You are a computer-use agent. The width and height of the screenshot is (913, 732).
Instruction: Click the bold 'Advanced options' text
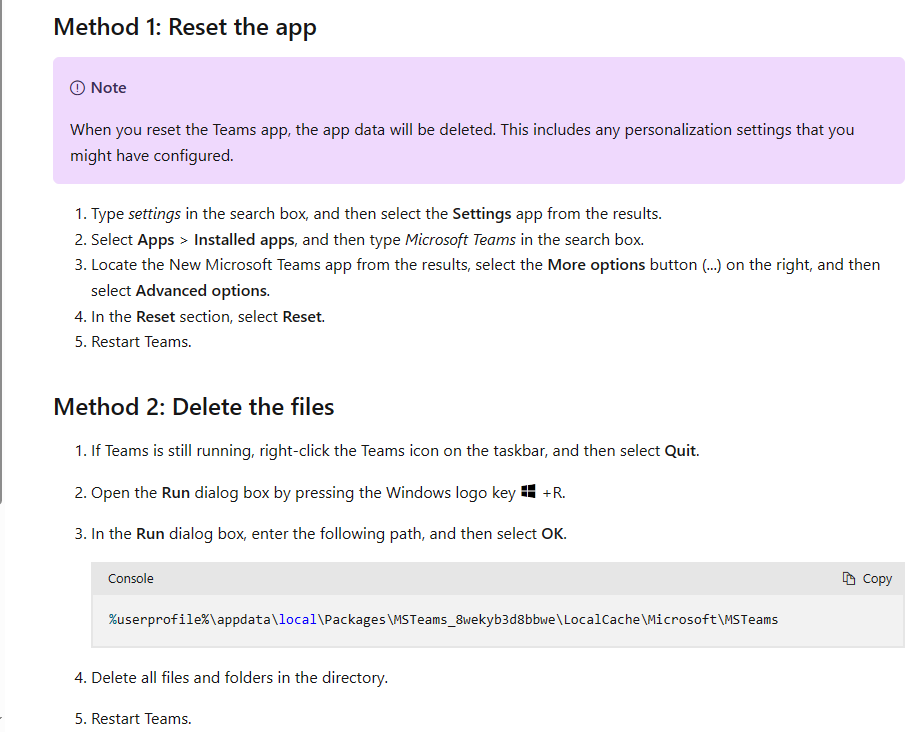click(201, 291)
